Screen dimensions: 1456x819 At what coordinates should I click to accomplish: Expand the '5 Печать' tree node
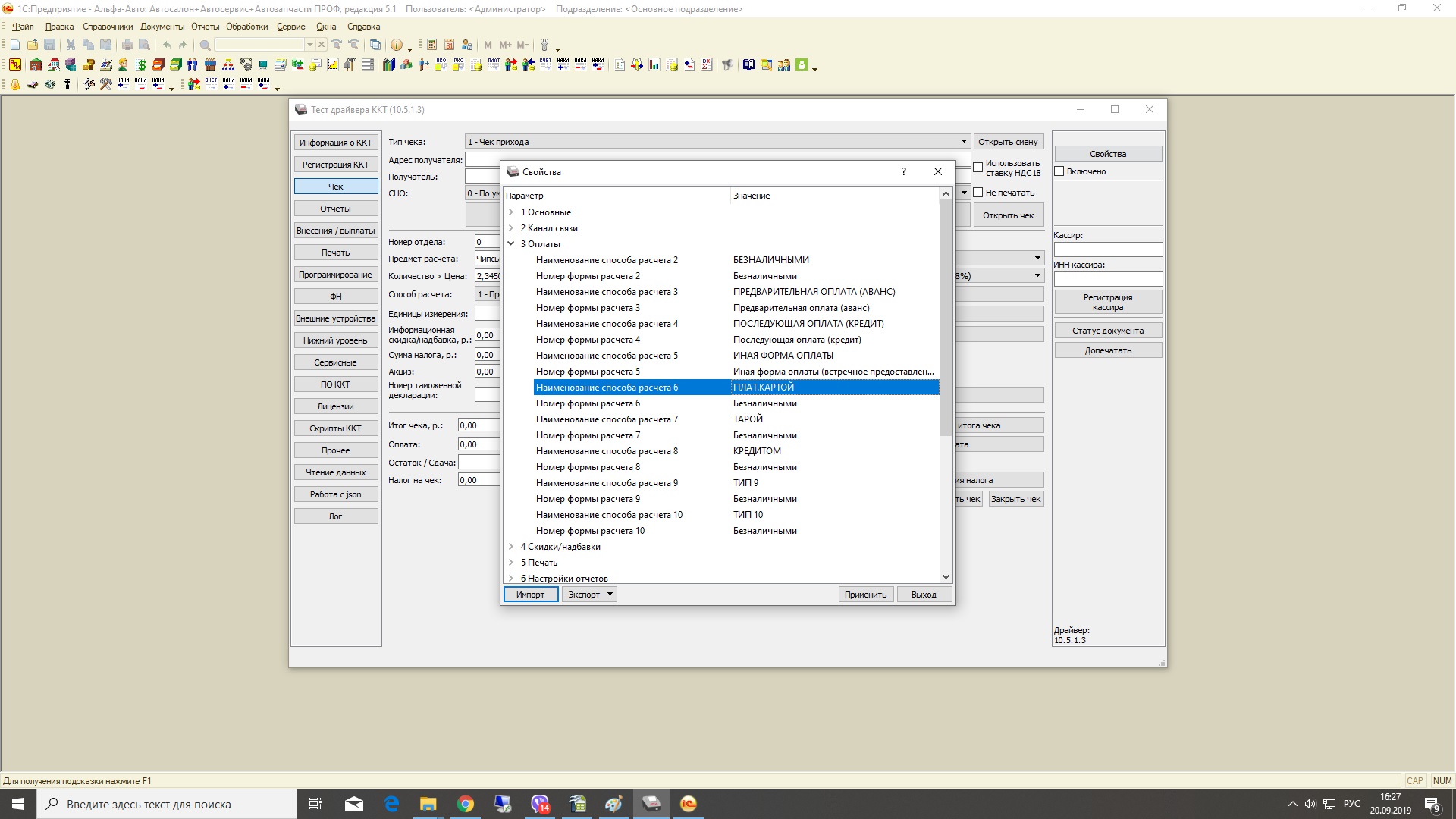511,563
